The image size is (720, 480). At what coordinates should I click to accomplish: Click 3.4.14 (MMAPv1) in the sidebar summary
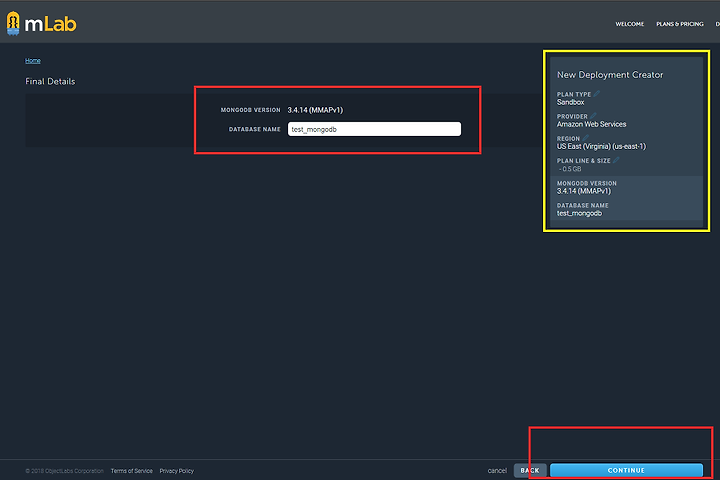(x=584, y=191)
